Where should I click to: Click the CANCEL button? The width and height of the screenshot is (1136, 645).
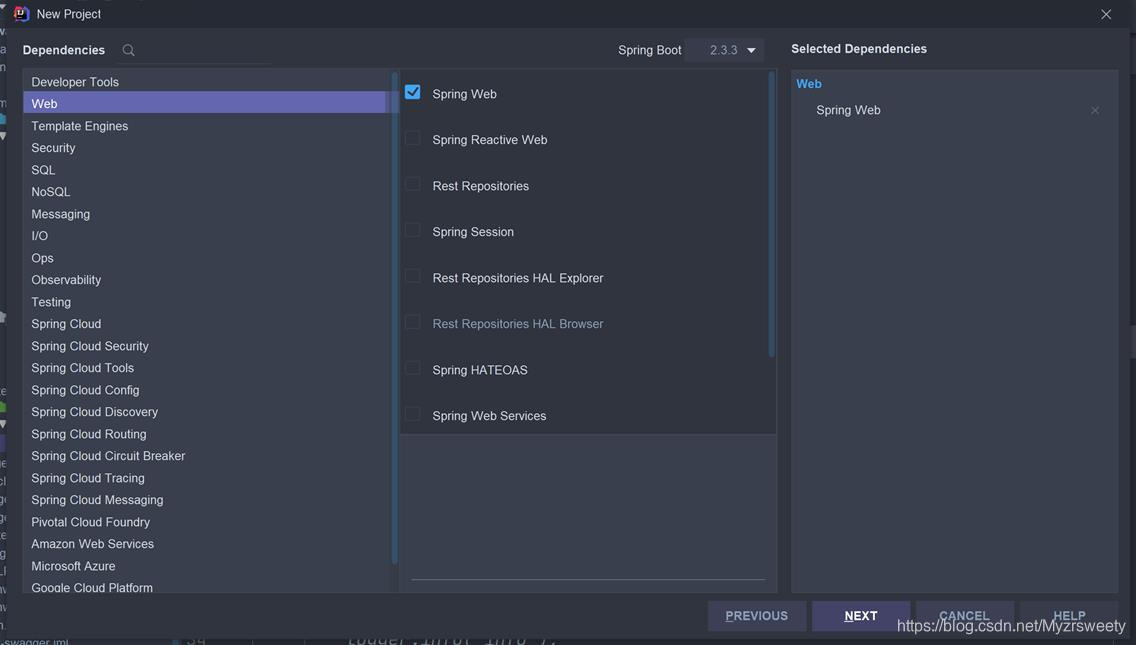[964, 615]
